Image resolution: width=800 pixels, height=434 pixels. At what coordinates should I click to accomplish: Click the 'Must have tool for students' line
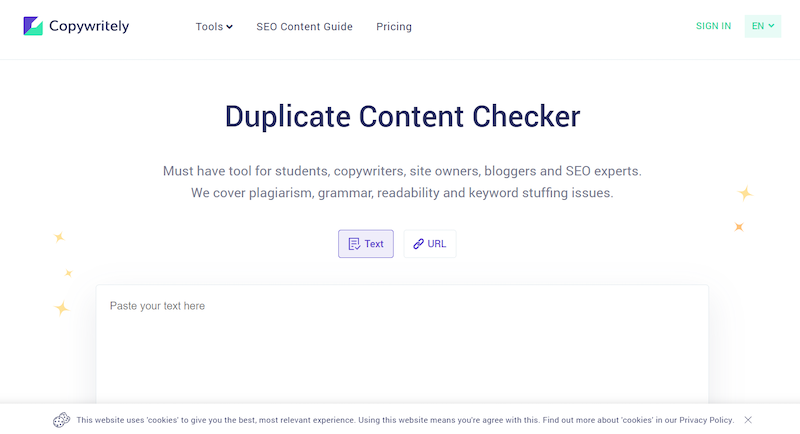tap(402, 171)
